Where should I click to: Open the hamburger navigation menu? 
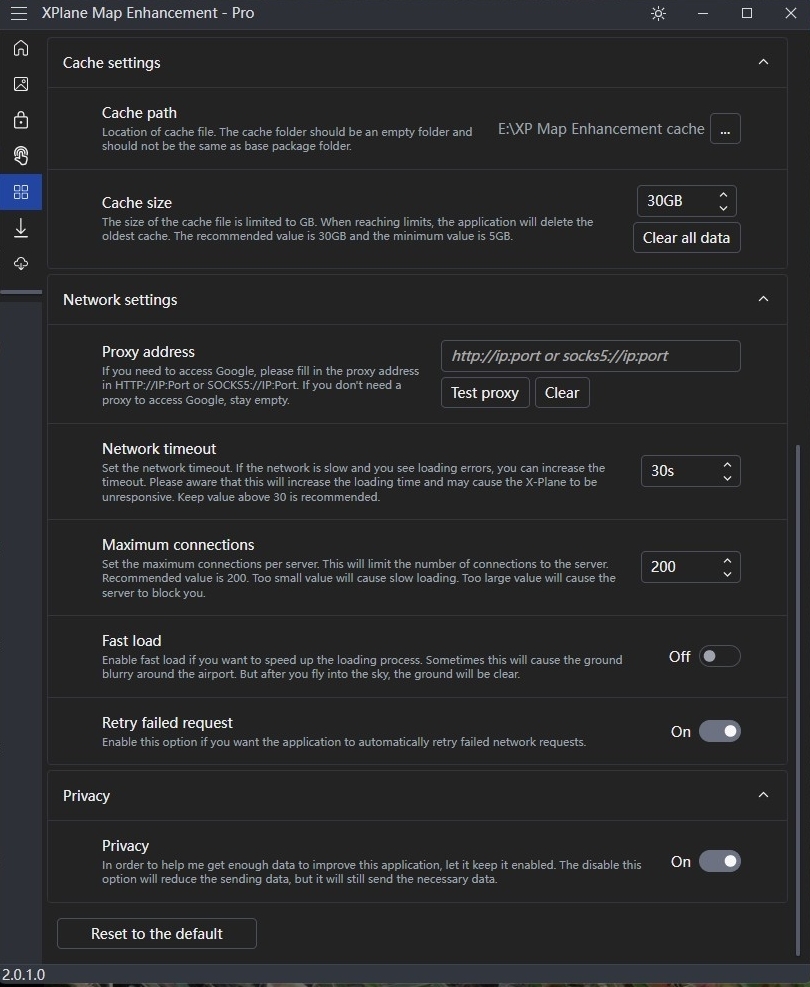point(19,13)
